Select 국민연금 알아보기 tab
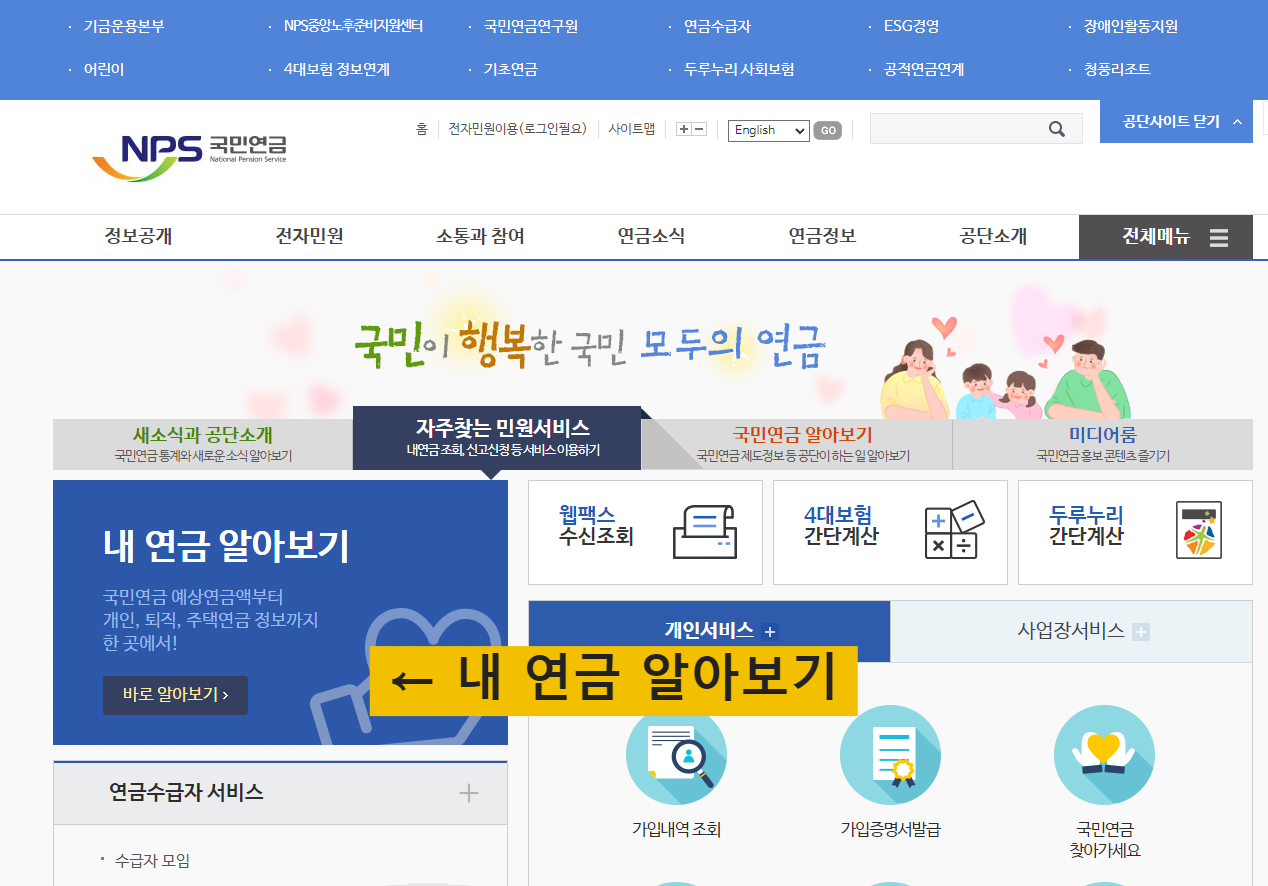 point(803,444)
